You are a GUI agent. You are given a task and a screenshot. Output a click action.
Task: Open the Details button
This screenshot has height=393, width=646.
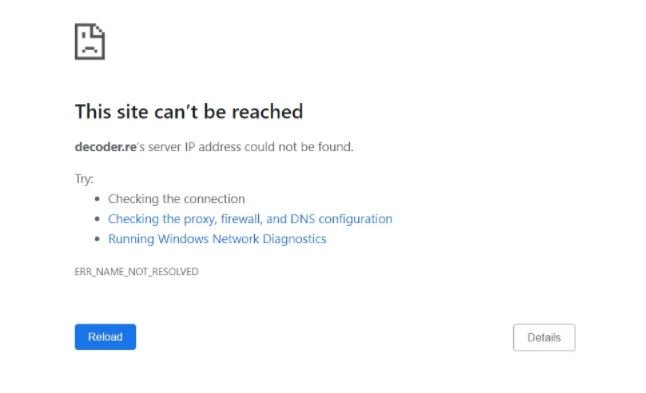point(544,337)
